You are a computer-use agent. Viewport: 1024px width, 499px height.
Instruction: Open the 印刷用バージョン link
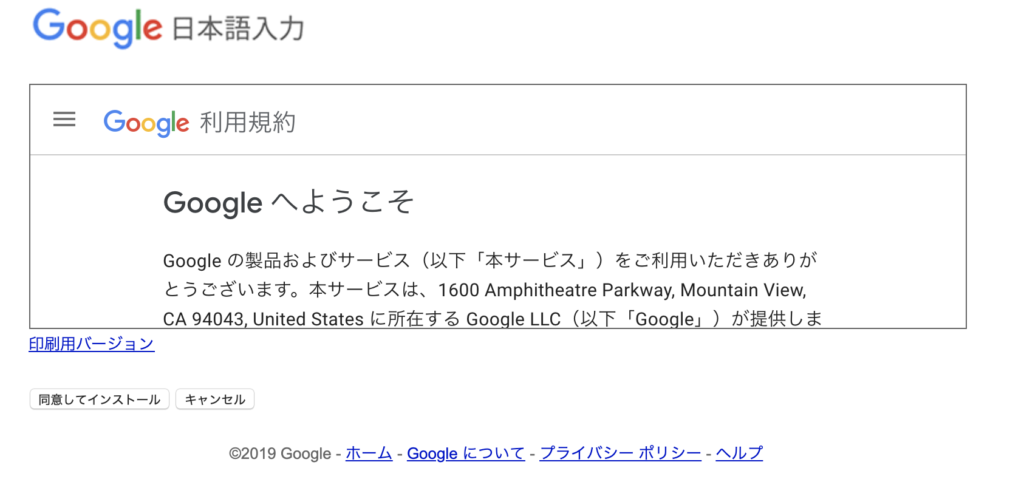tap(91, 344)
